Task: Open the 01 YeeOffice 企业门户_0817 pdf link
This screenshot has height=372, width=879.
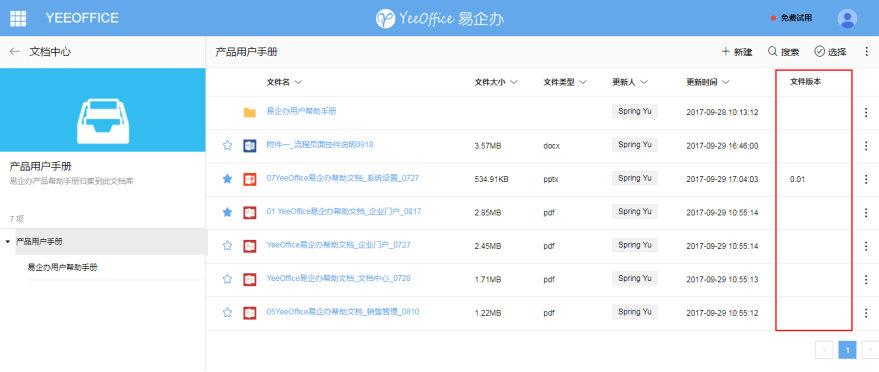Action: pos(344,212)
